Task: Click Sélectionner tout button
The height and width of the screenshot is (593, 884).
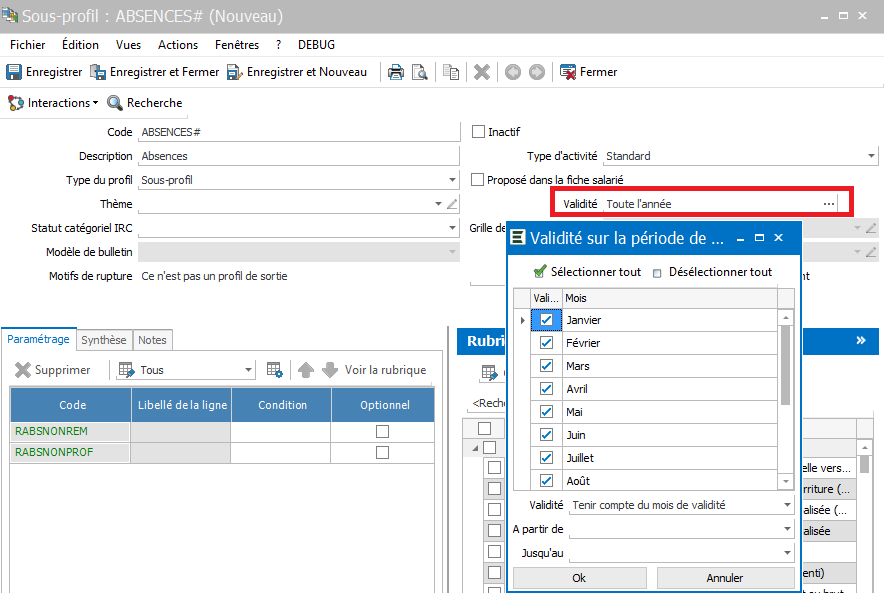Action: [x=587, y=272]
